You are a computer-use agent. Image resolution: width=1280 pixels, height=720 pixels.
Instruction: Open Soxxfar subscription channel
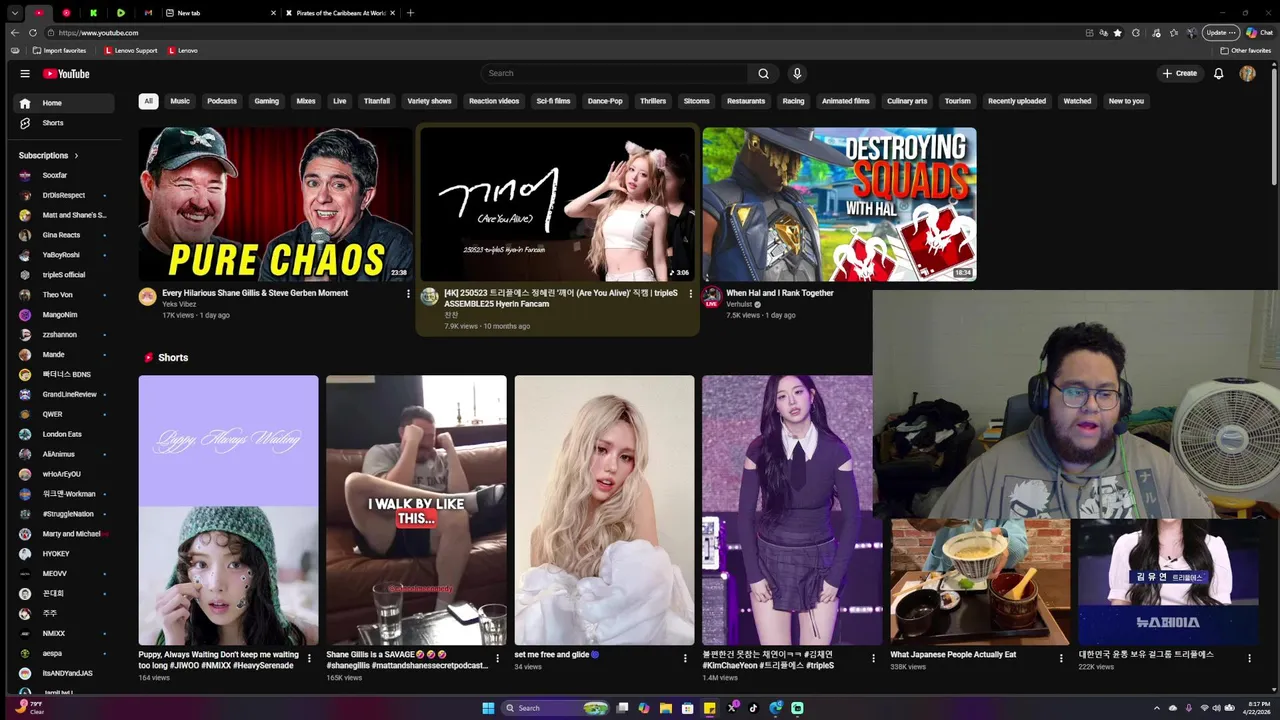[x=55, y=175]
